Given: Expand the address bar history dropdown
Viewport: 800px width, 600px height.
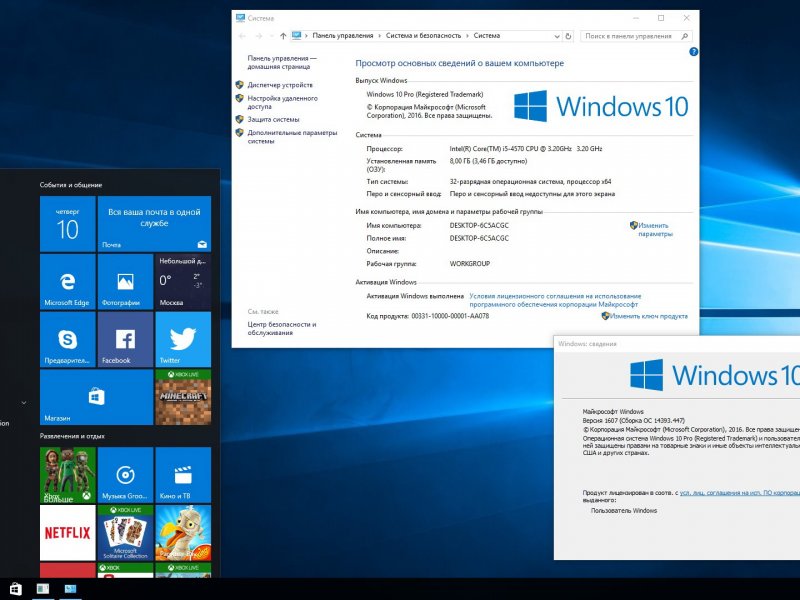Looking at the screenshot, I should [x=557, y=36].
